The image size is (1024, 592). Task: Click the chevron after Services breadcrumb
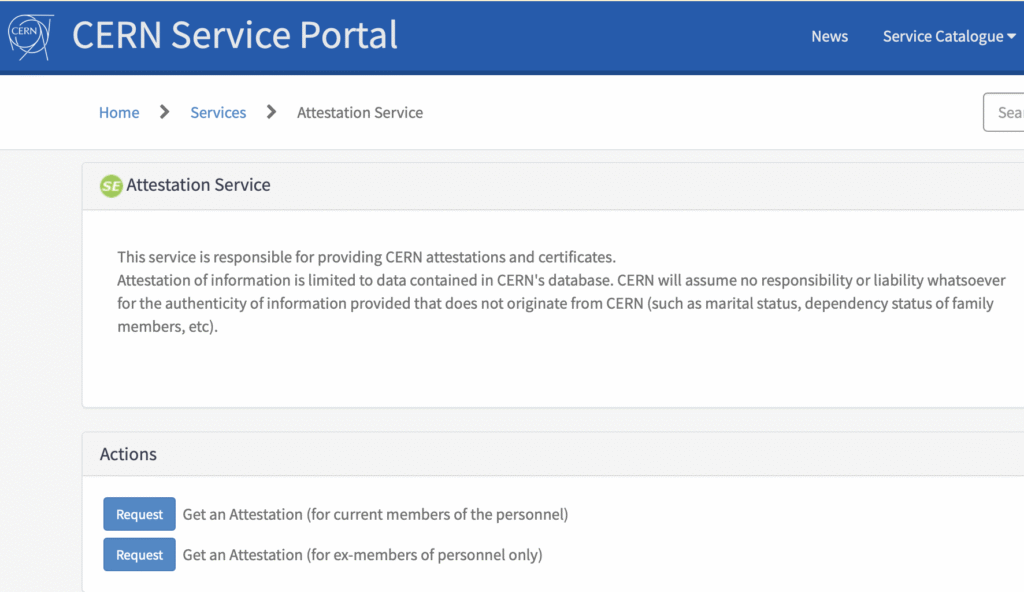[x=271, y=112]
